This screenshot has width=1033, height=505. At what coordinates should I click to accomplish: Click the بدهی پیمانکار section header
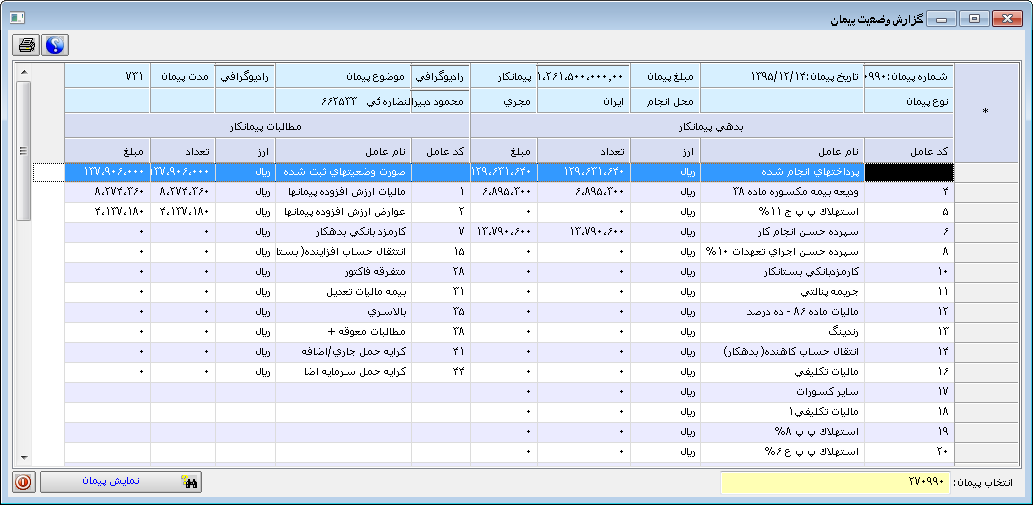(711, 127)
